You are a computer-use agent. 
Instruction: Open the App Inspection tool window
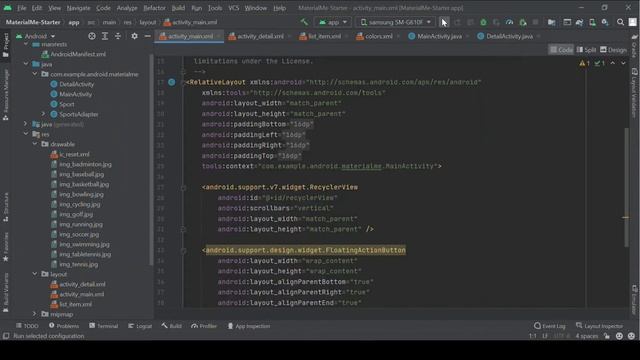(249, 326)
